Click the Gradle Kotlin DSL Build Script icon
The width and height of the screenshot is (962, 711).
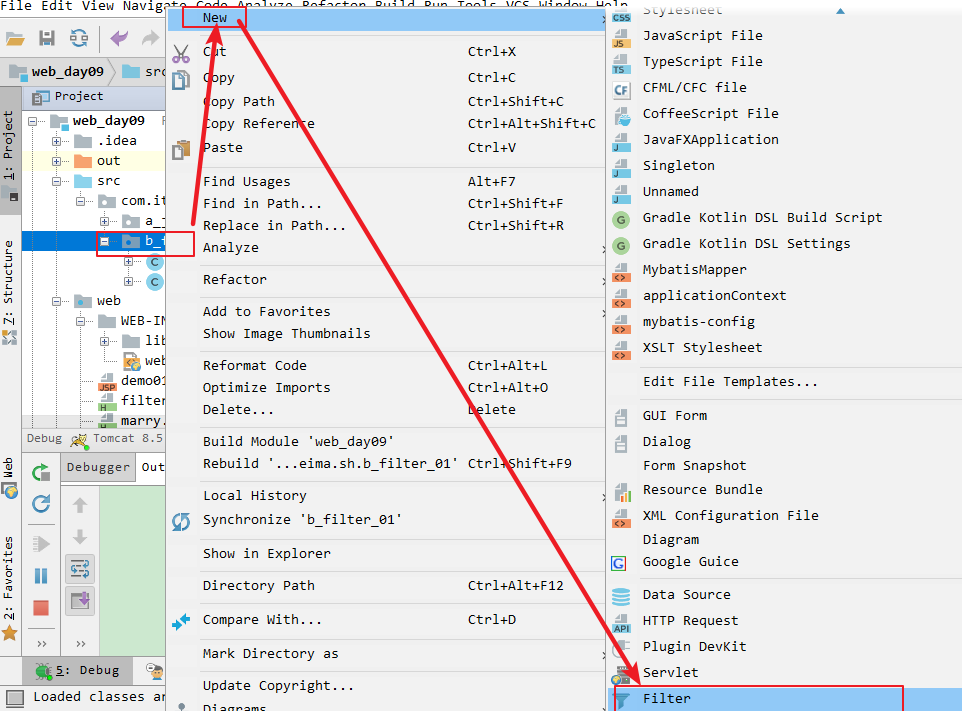click(x=621, y=220)
